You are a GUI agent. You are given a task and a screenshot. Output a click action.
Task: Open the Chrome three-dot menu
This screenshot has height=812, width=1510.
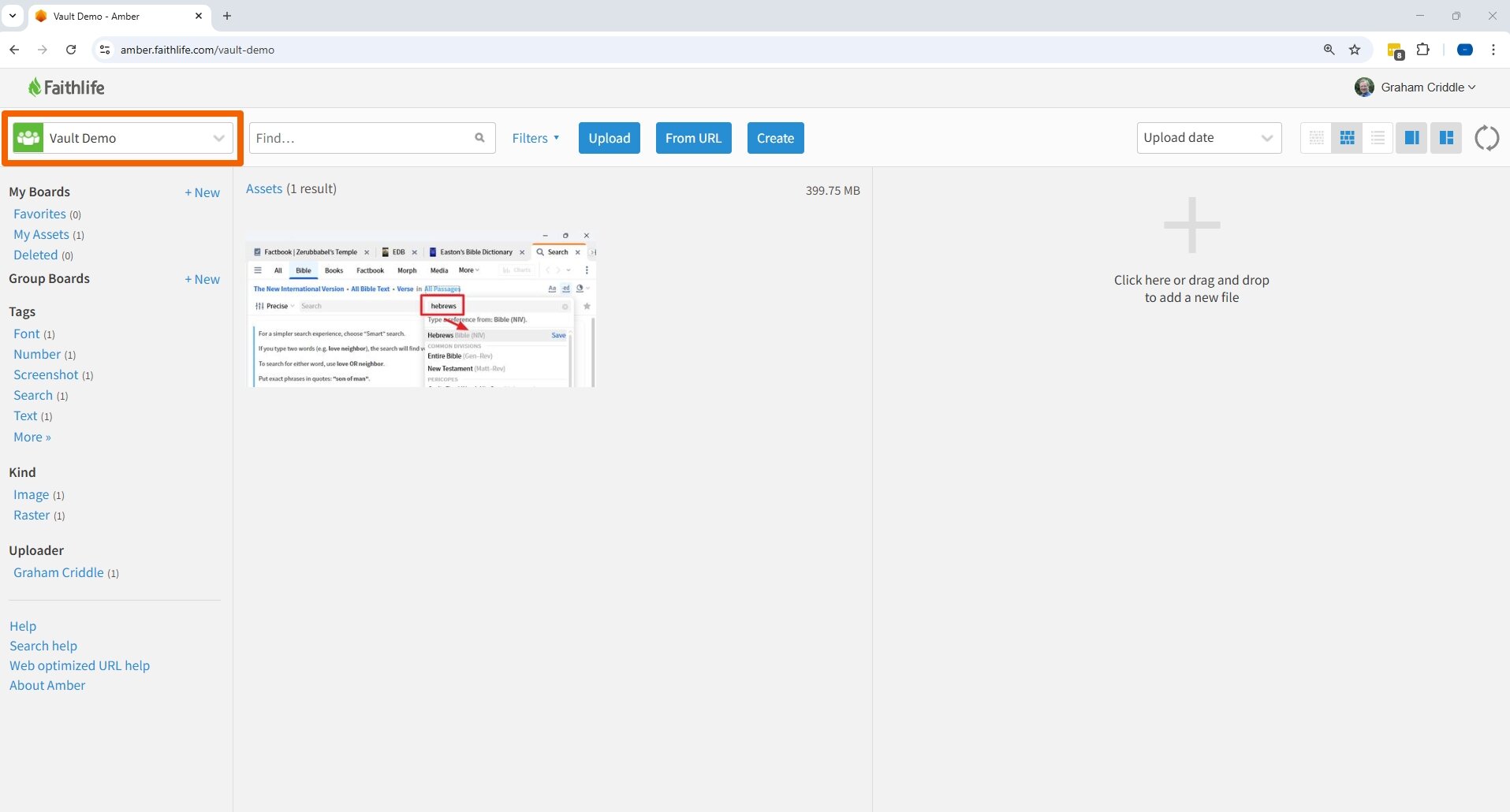[x=1493, y=50]
